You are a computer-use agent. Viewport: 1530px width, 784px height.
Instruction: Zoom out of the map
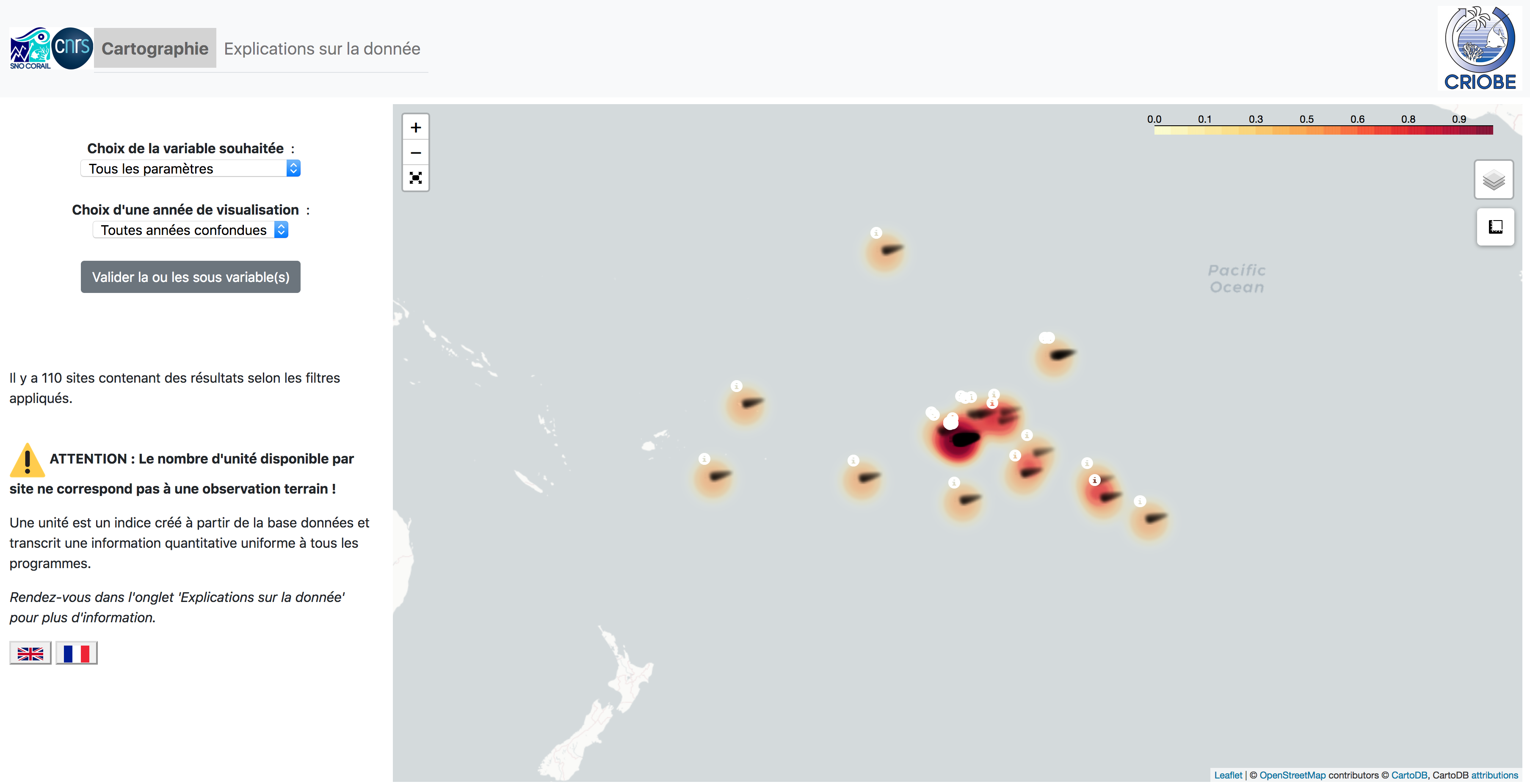pos(416,153)
